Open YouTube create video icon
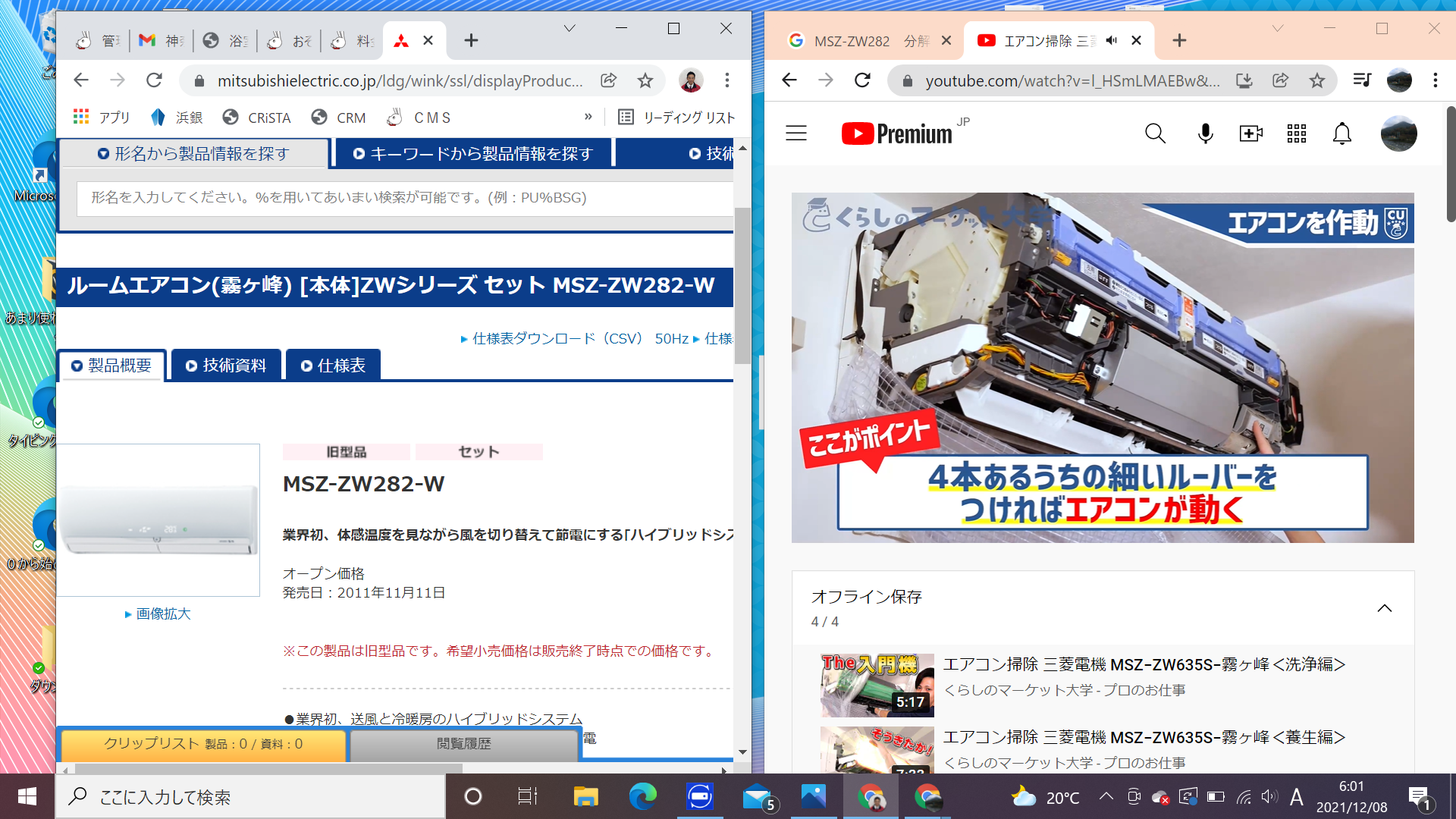The height and width of the screenshot is (819, 1456). 1250,133
